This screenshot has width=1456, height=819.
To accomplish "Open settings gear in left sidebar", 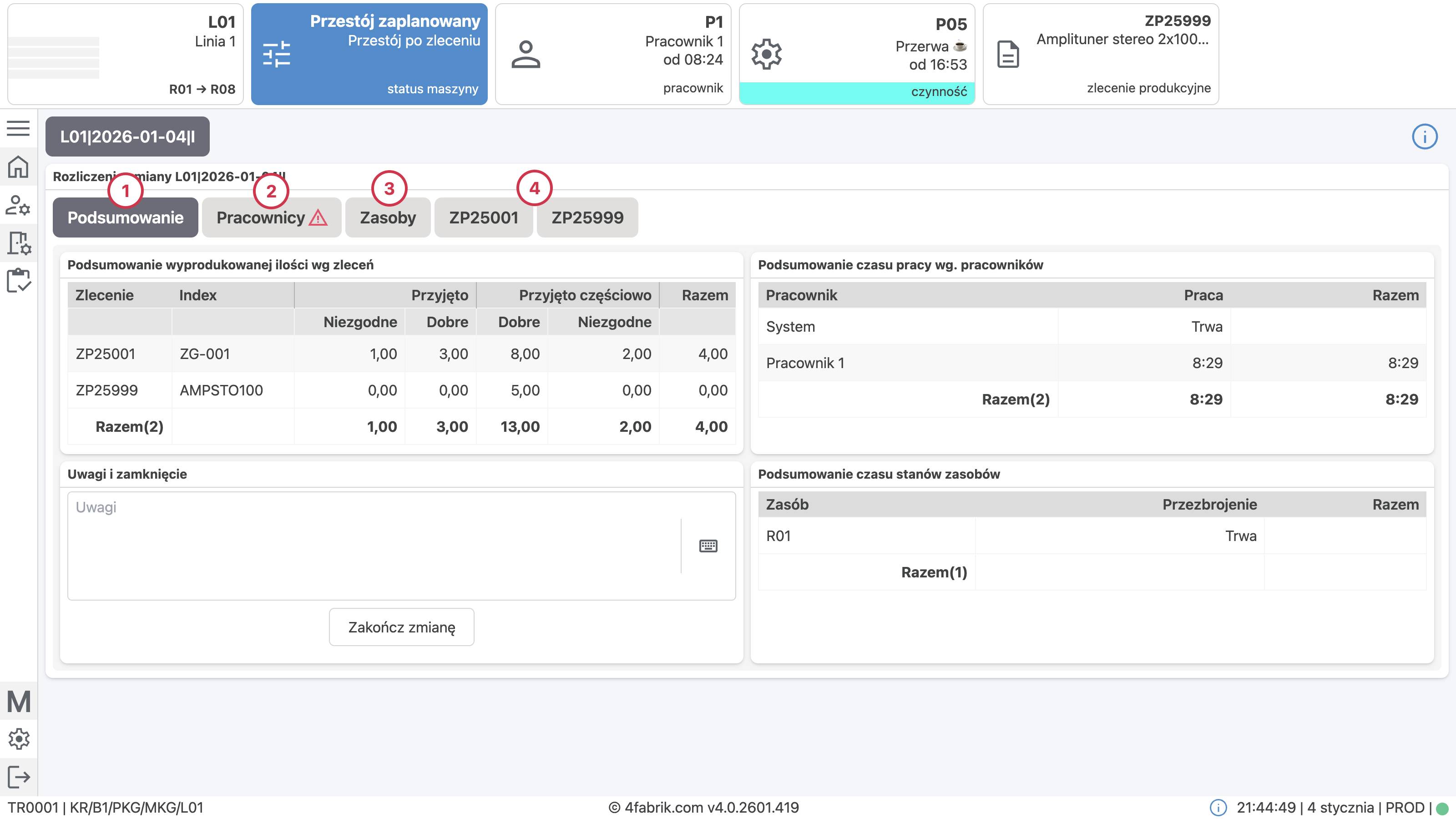I will click(18, 739).
